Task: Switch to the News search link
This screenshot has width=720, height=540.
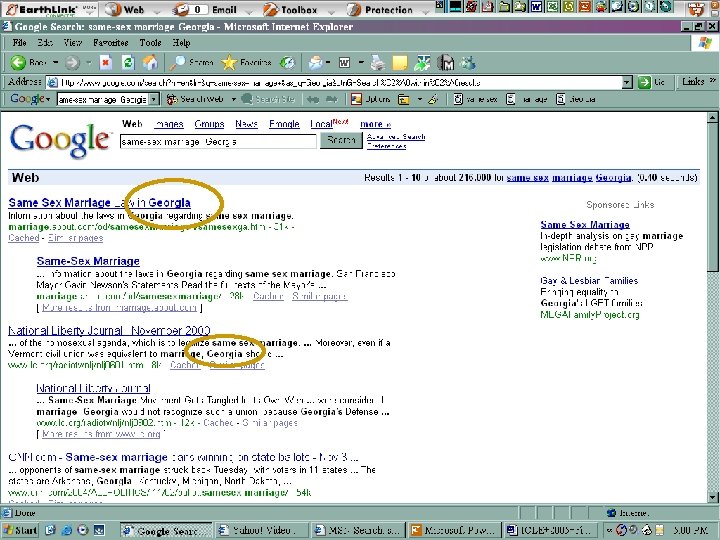Action: point(246,124)
